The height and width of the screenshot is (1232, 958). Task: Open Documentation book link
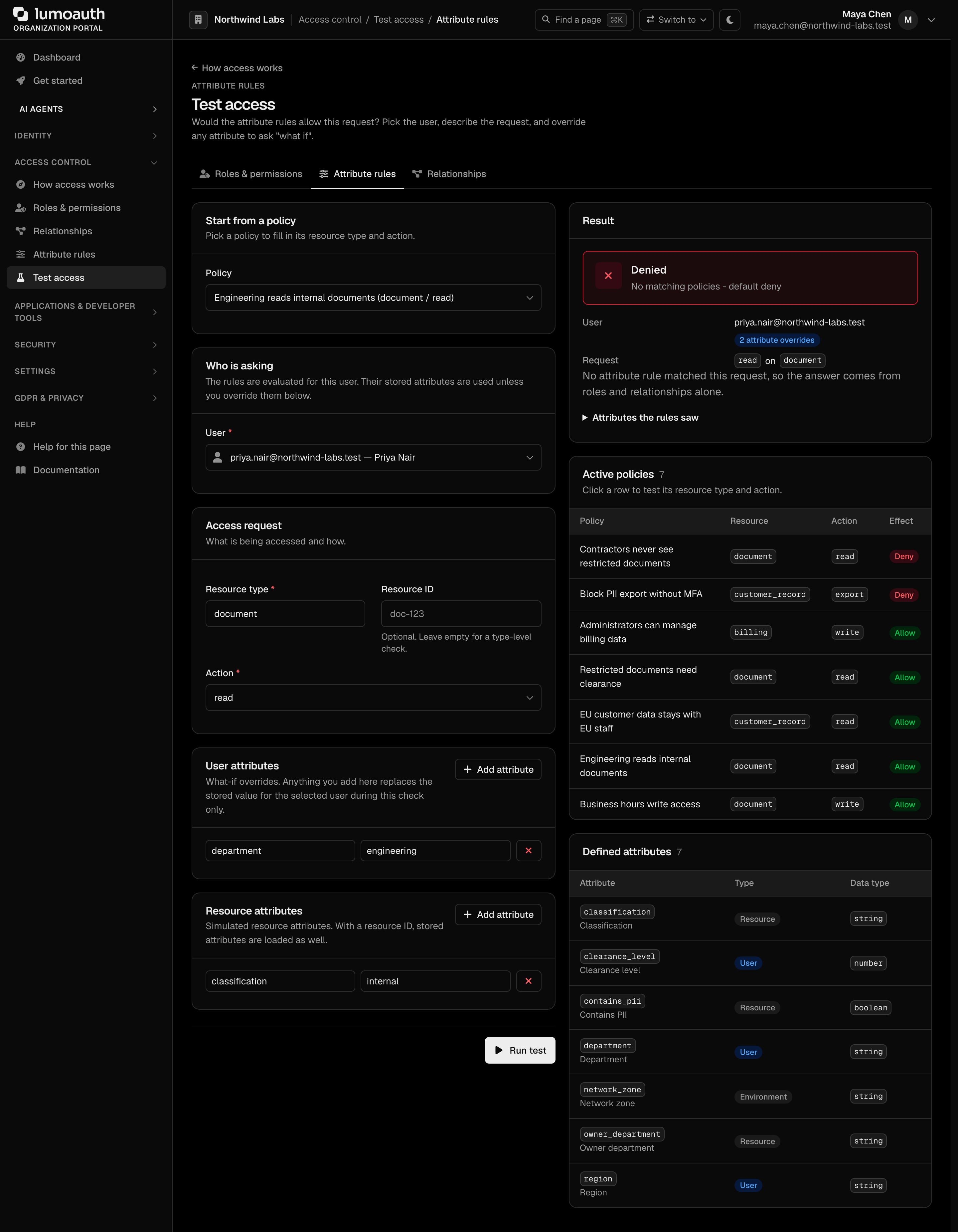point(86,470)
